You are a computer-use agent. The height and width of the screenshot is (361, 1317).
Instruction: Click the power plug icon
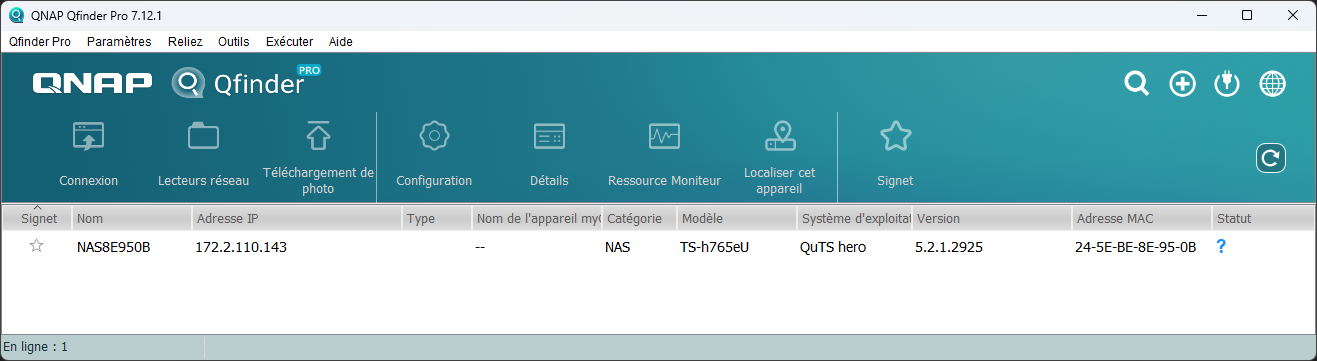[x=1227, y=84]
